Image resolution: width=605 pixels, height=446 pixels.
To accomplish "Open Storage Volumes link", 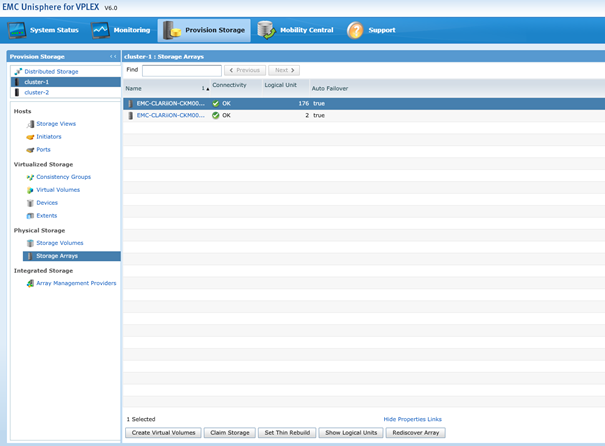I will tap(60, 243).
